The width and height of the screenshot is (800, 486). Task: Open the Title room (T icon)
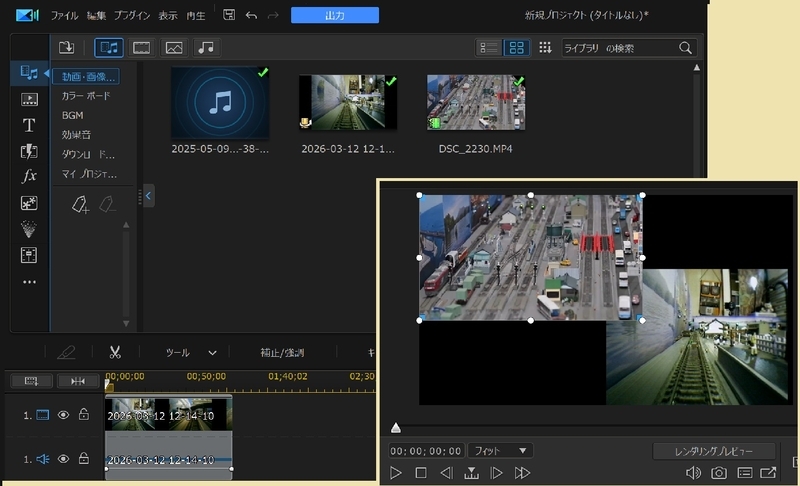29,125
